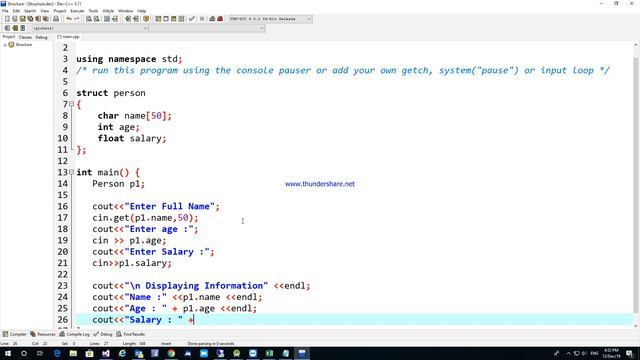Click the Insert snippet shield icon
This screenshot has width=640, height=360.
click(x=146, y=19)
